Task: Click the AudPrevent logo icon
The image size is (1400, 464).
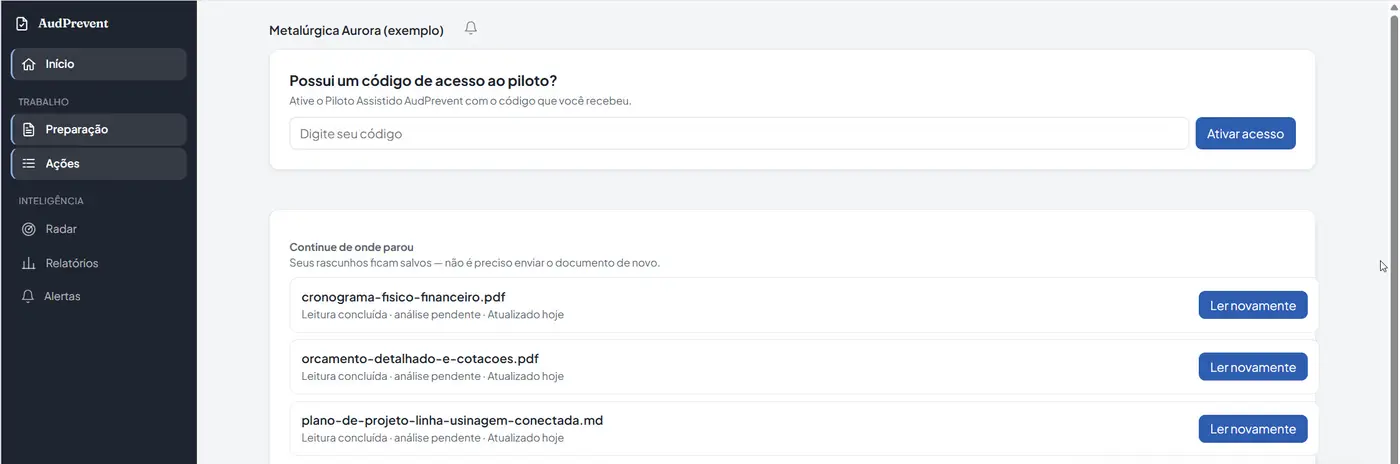Action: (22, 23)
